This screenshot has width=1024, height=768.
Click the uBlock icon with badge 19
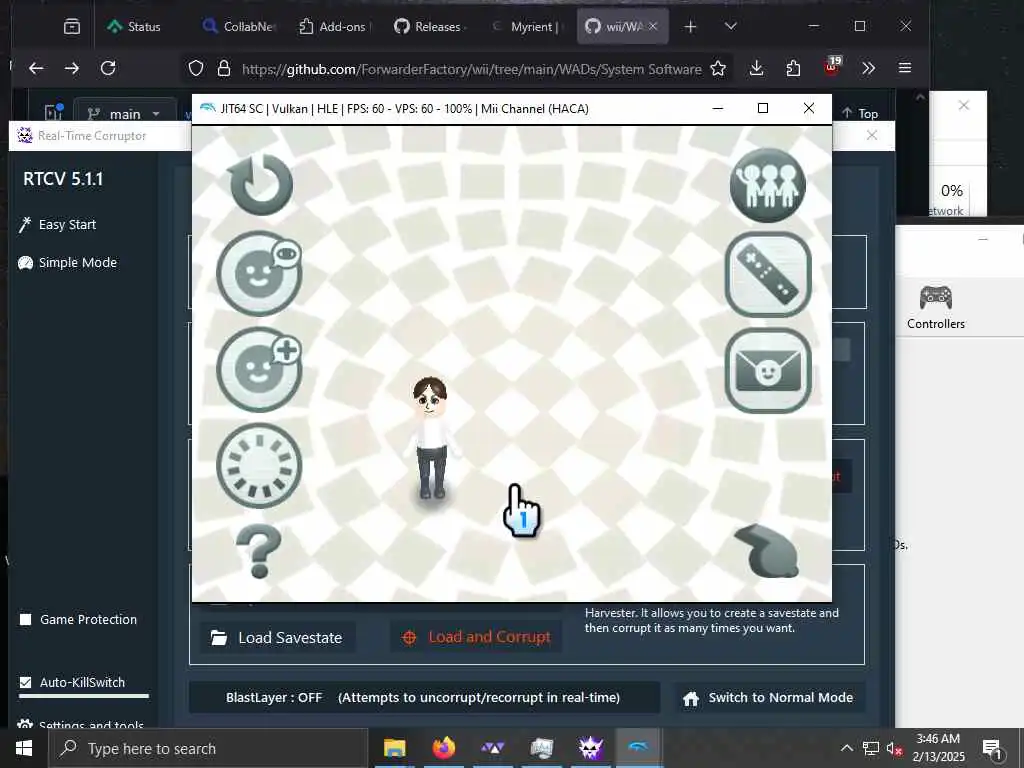(x=831, y=66)
